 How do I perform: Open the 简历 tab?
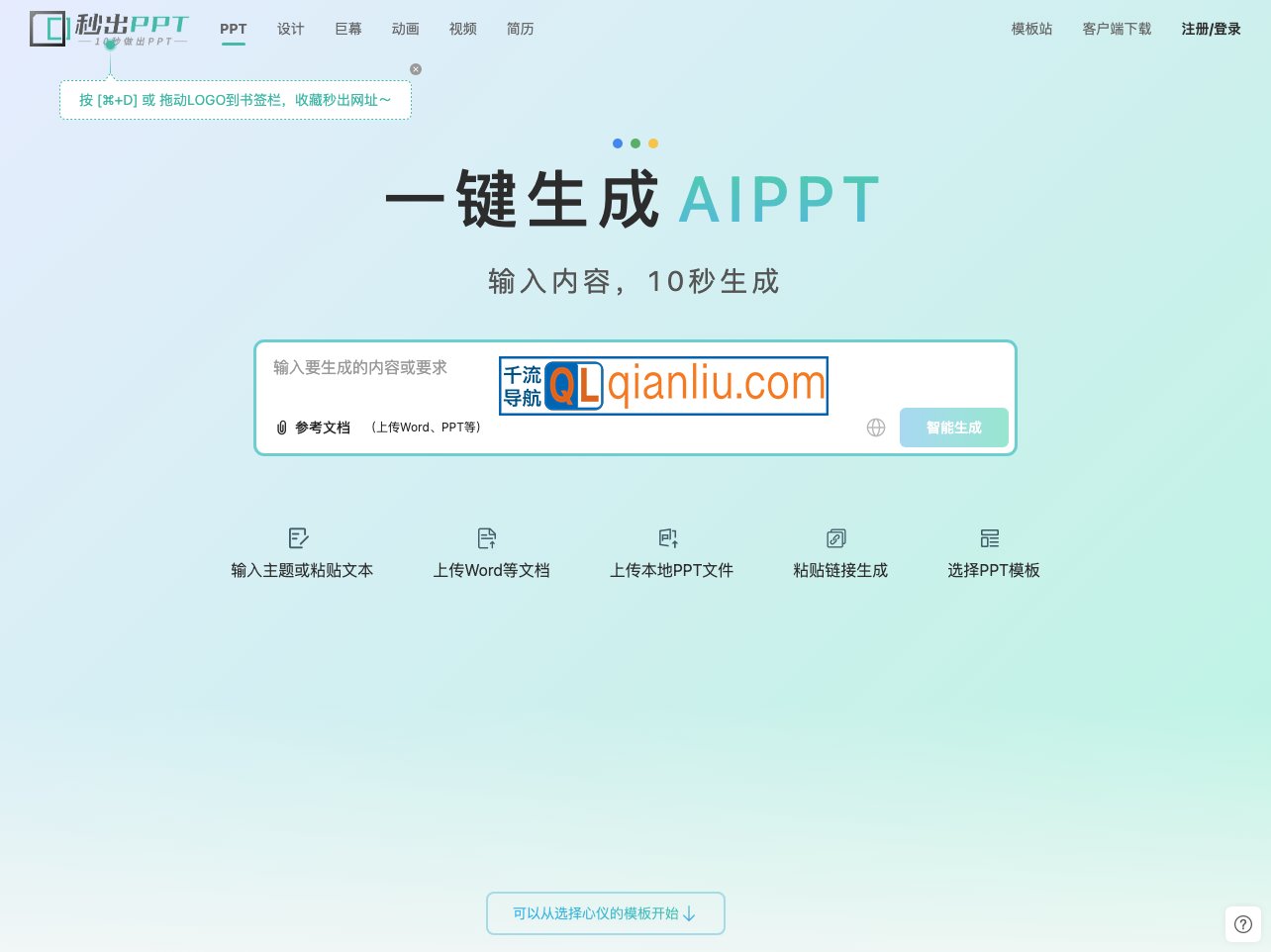[520, 29]
